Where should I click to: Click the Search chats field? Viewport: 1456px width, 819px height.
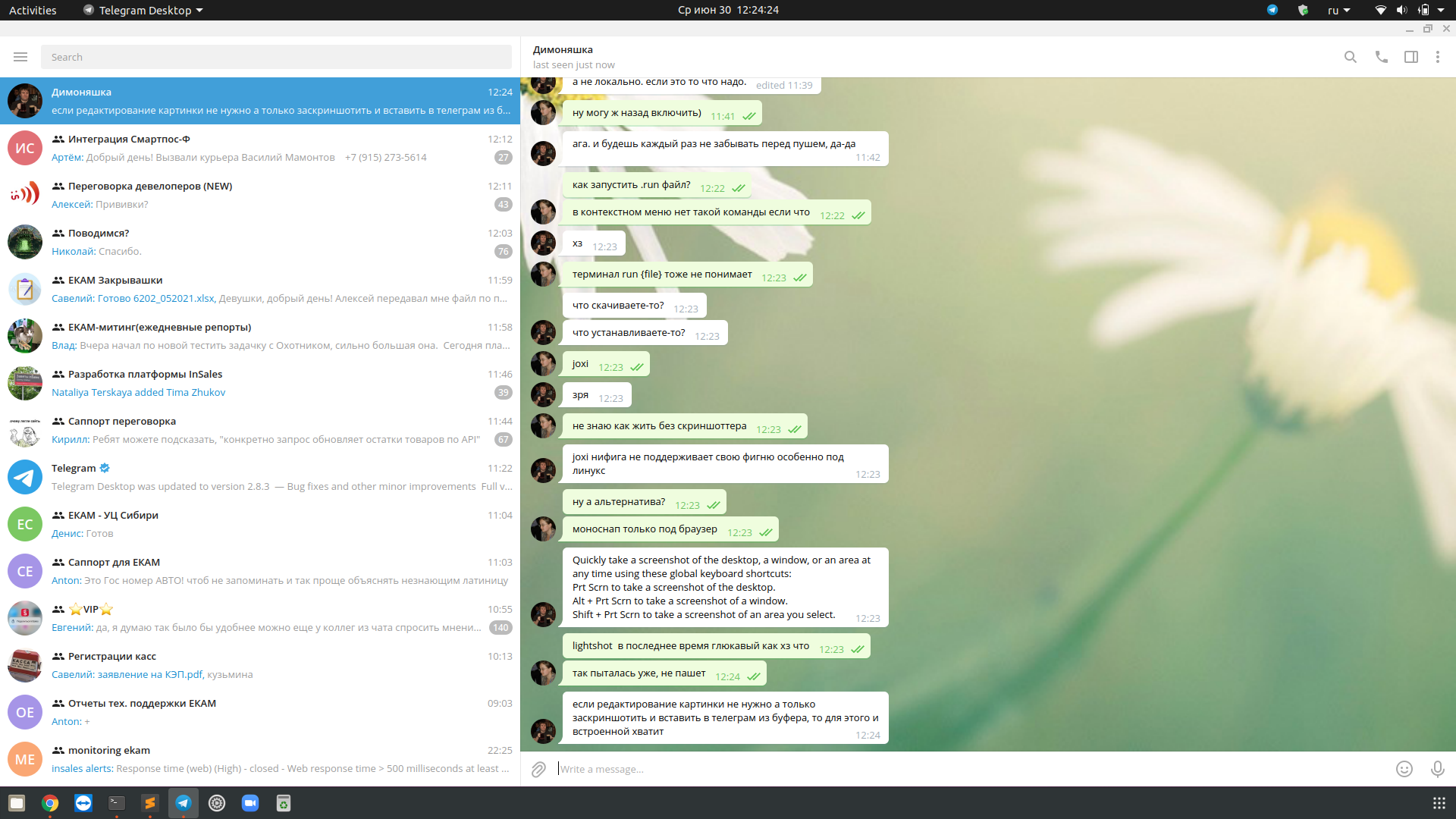[276, 57]
